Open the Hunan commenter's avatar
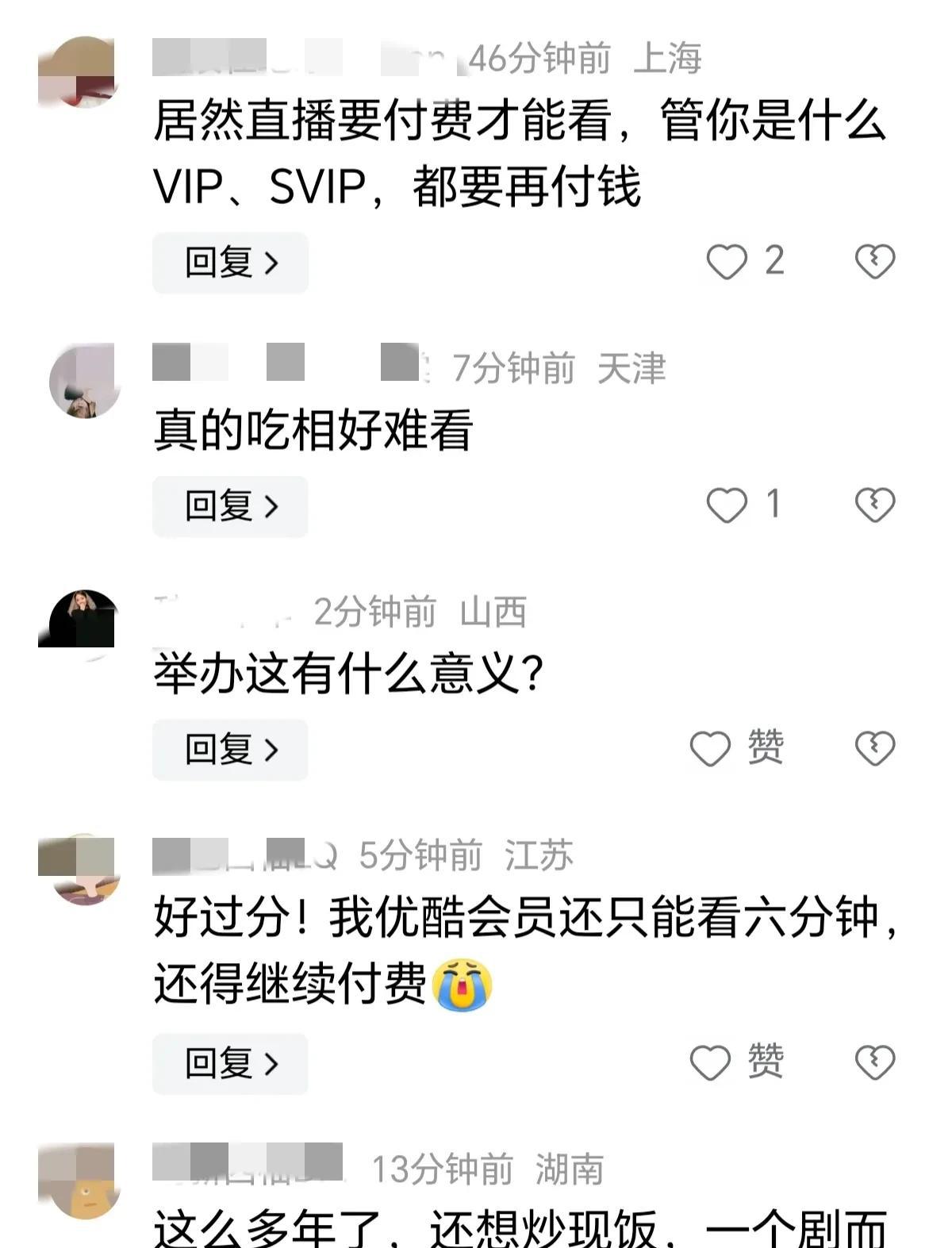 tap(78, 1181)
